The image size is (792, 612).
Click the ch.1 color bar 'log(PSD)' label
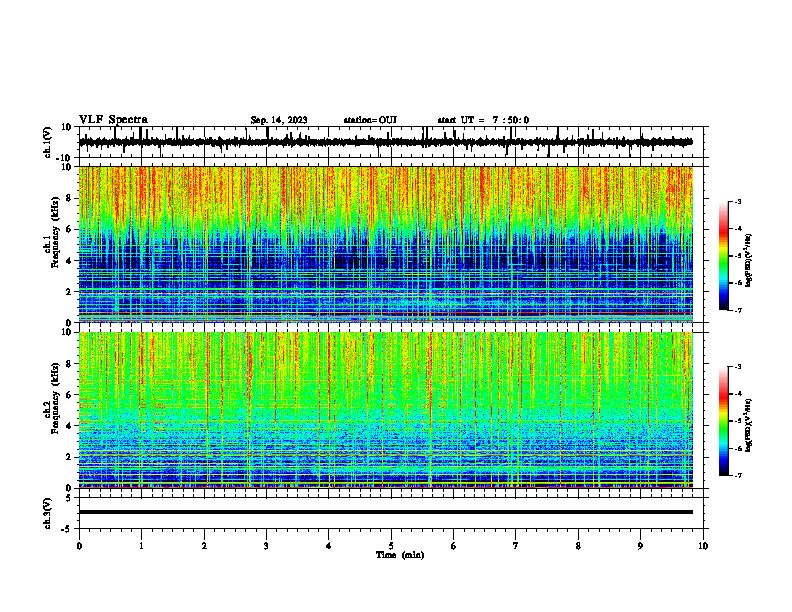click(749, 260)
